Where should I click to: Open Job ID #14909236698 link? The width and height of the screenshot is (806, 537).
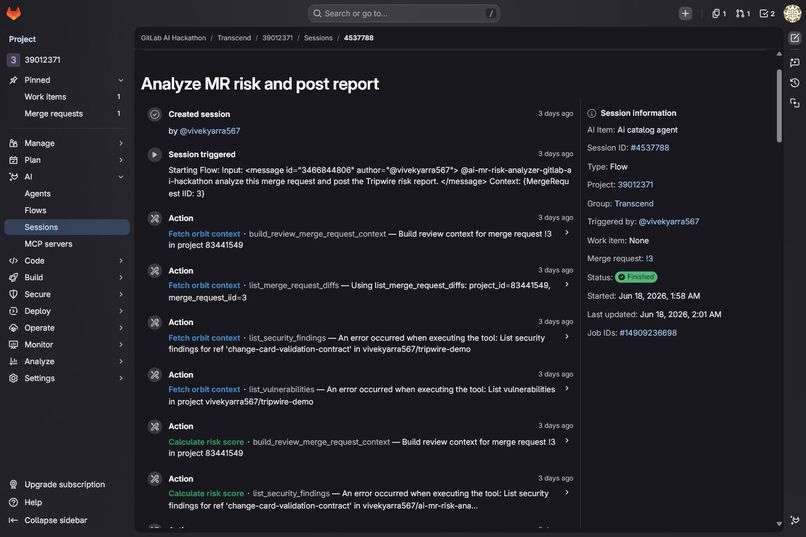coord(648,333)
